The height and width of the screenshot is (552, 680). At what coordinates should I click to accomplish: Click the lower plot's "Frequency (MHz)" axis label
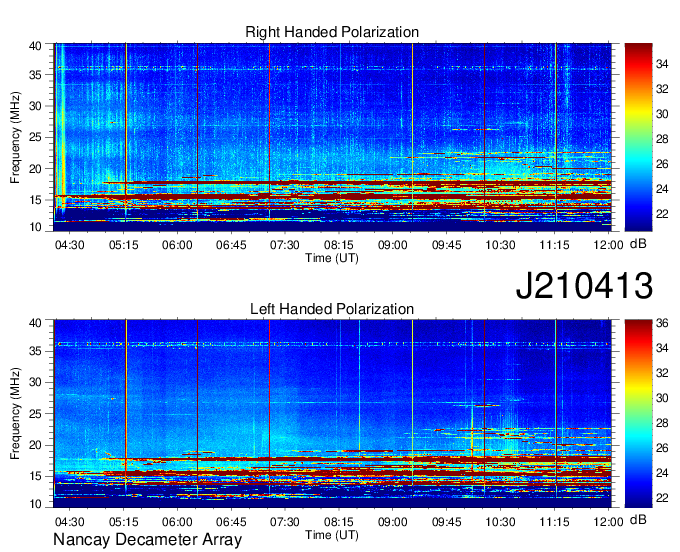(x=15, y=414)
